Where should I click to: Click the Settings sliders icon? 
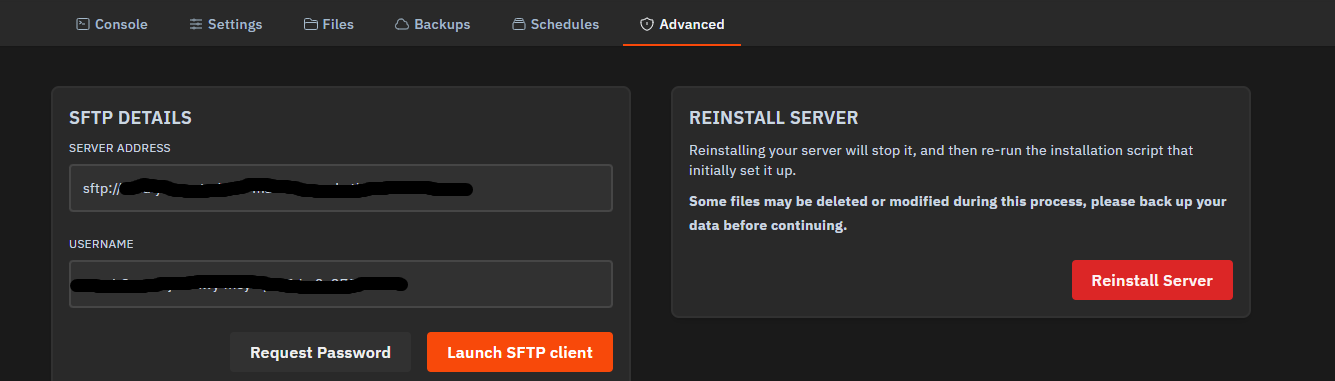click(196, 24)
